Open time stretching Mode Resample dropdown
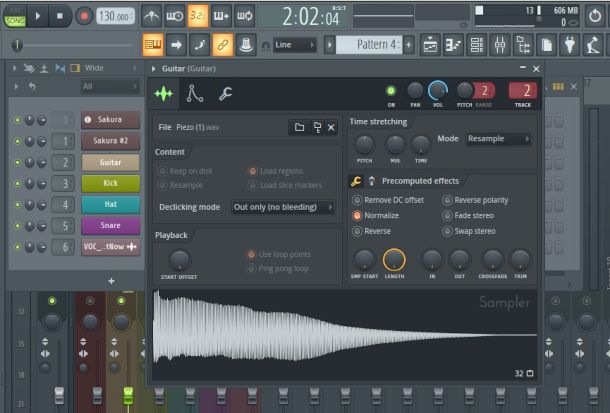Viewport: 610px width, 413px height. click(498, 139)
